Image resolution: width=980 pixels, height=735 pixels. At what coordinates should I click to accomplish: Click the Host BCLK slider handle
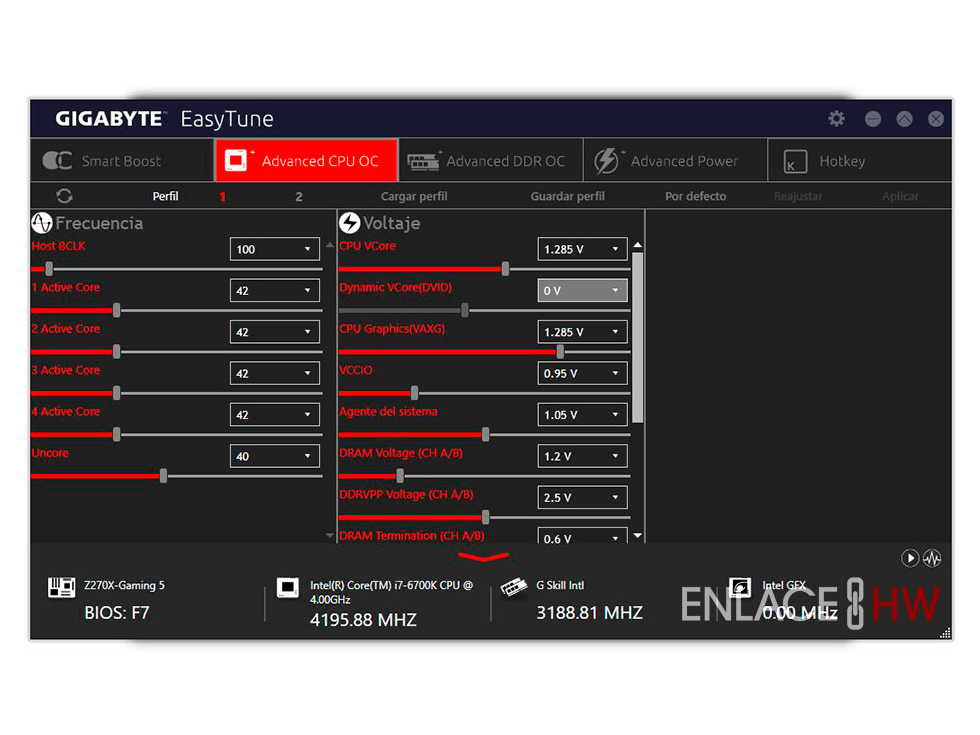(x=49, y=269)
